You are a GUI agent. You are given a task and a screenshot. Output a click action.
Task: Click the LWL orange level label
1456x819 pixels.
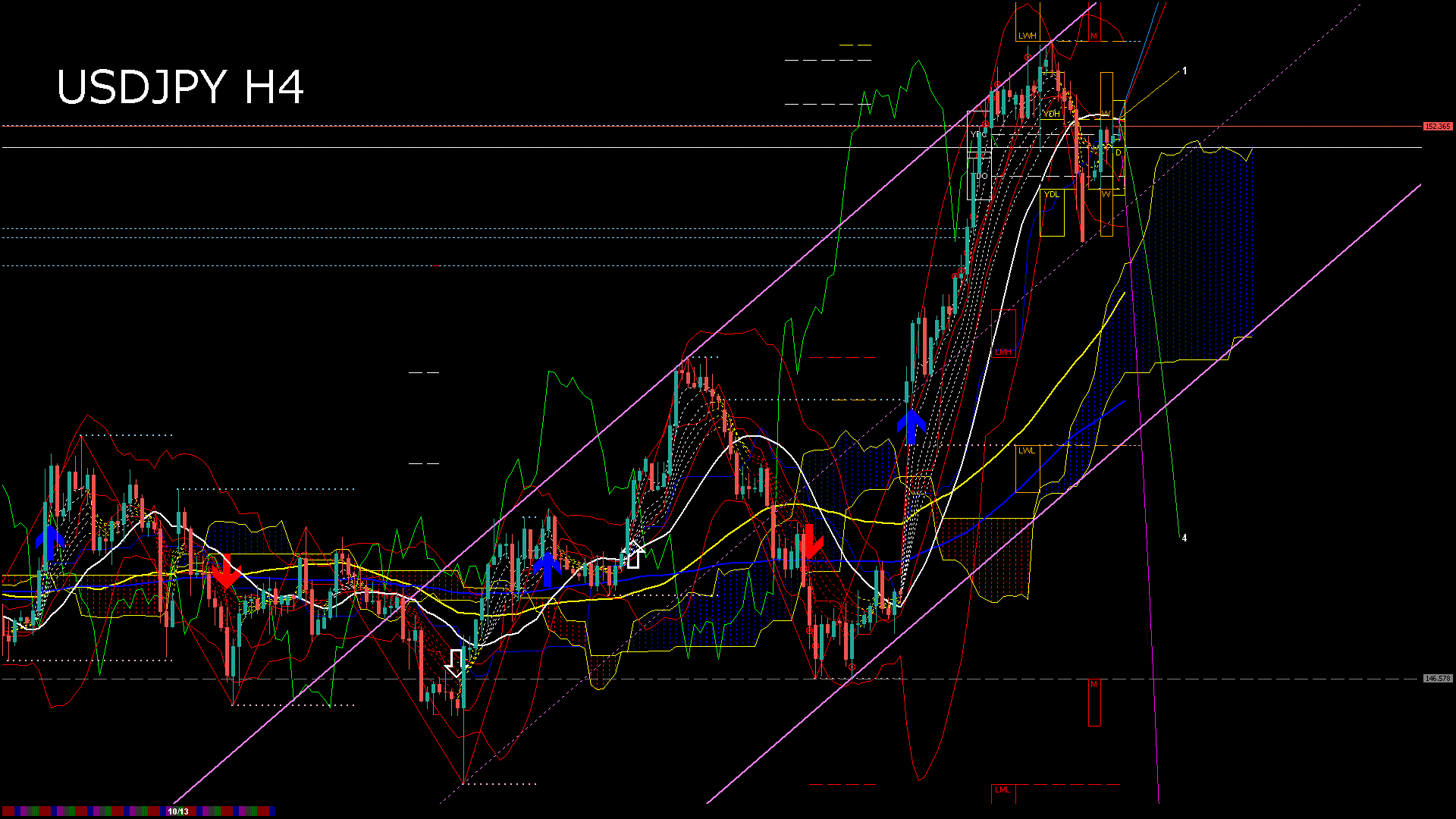pyautogui.click(x=1026, y=450)
